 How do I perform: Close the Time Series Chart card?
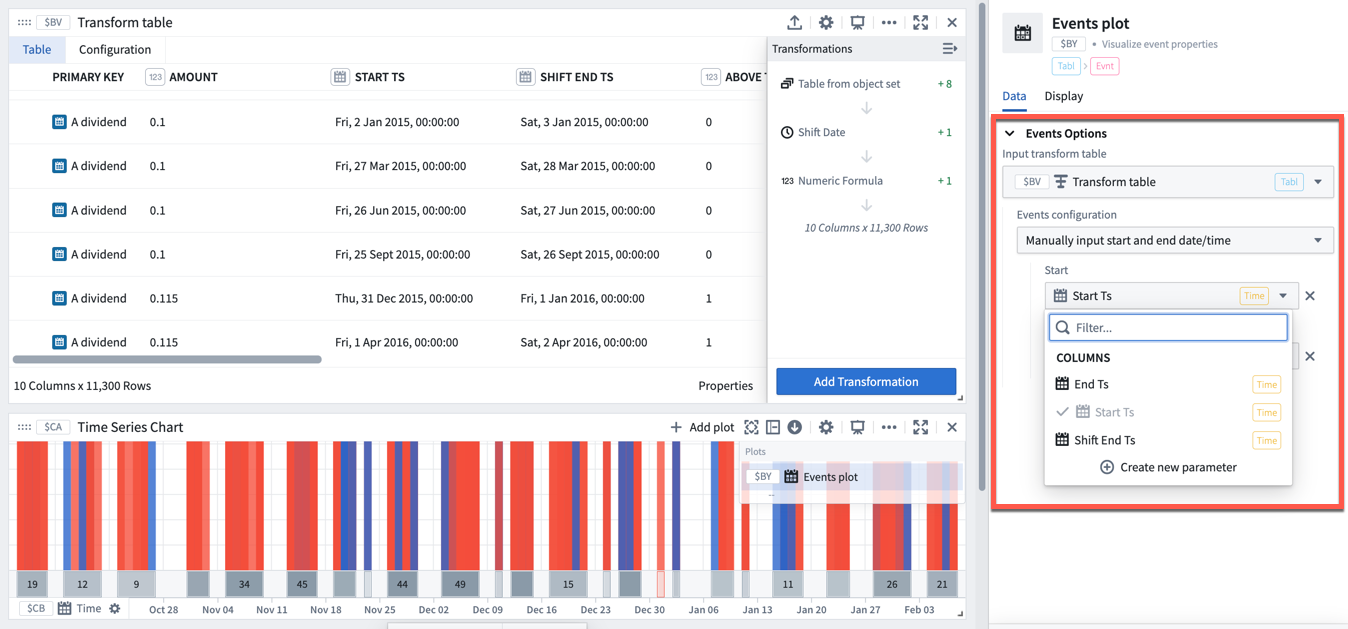pos(952,427)
